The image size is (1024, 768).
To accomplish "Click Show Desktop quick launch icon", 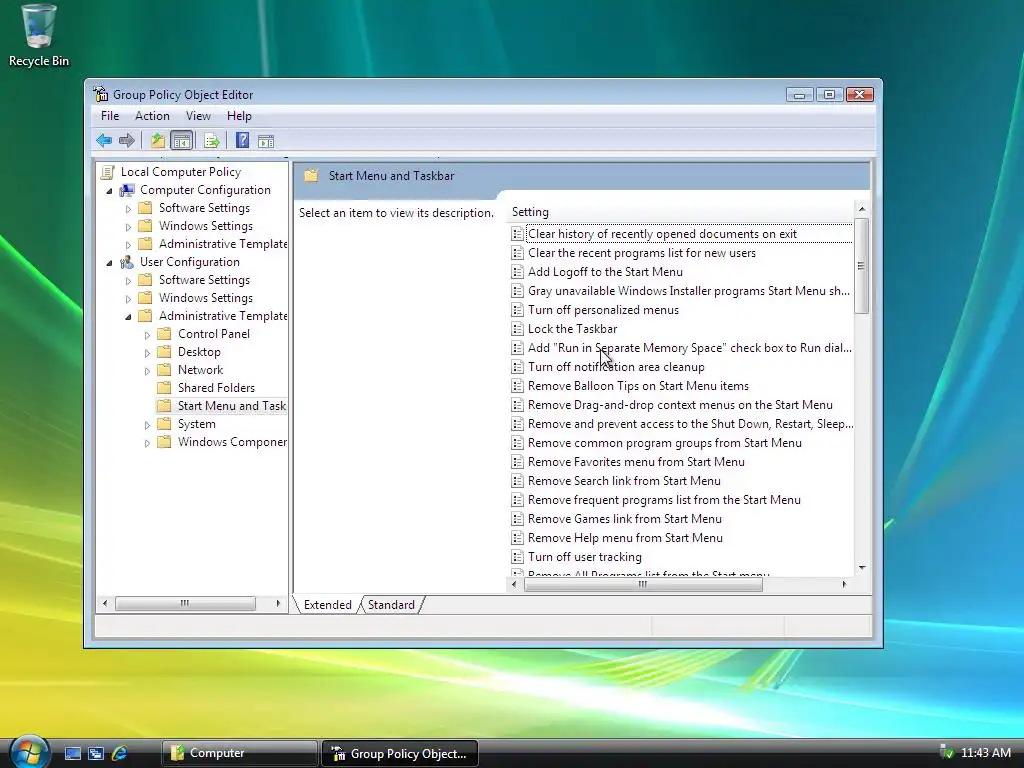I will click(x=72, y=753).
